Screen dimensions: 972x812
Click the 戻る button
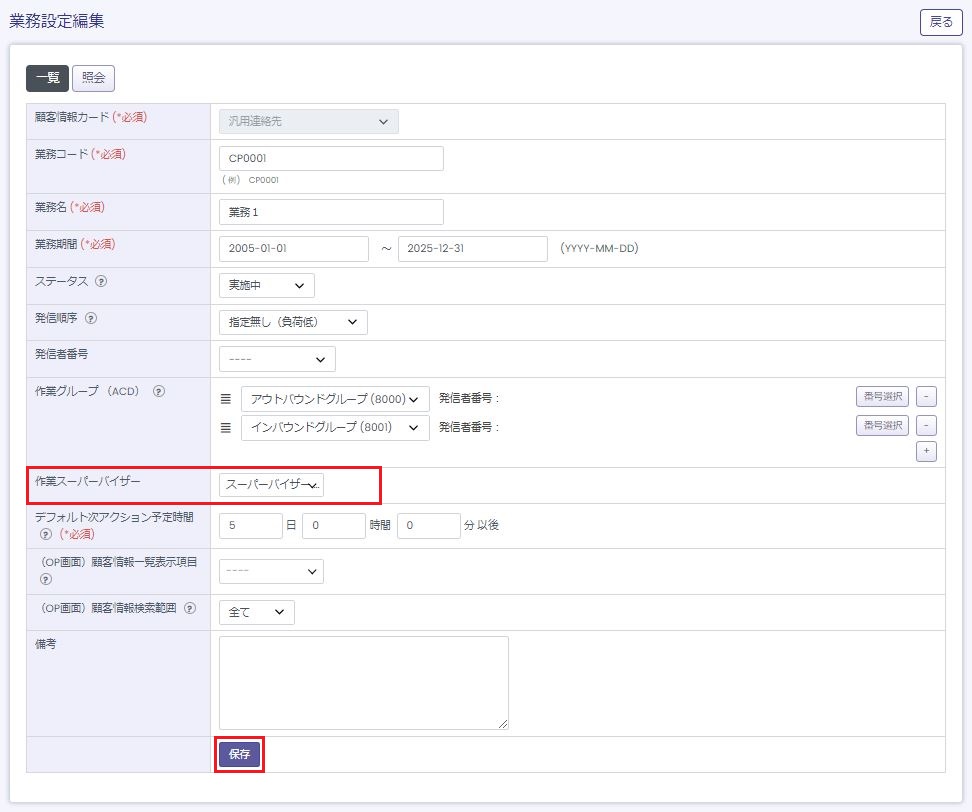941,22
